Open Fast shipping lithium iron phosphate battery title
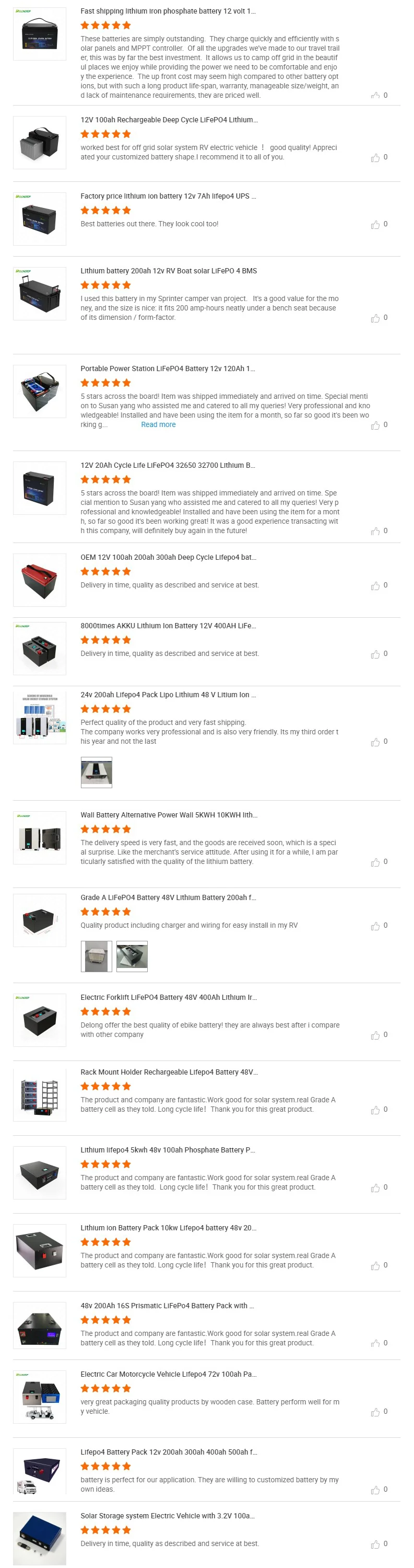The height and width of the screenshot is (1568, 414). coord(168,11)
